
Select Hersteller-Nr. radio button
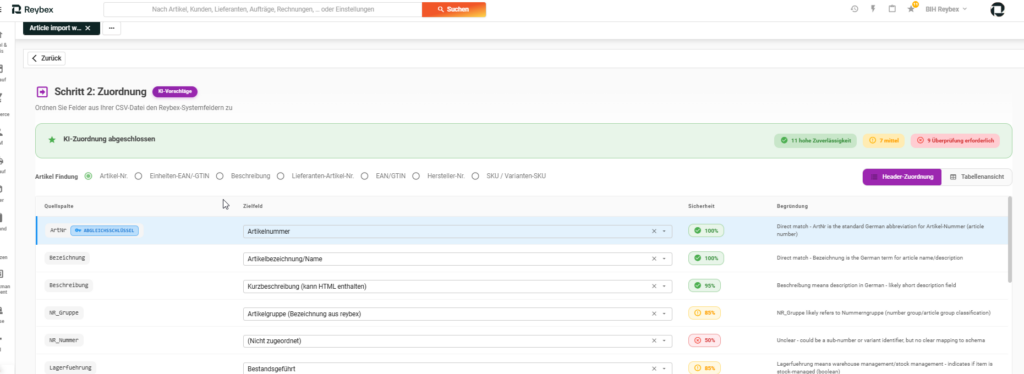[x=416, y=176]
